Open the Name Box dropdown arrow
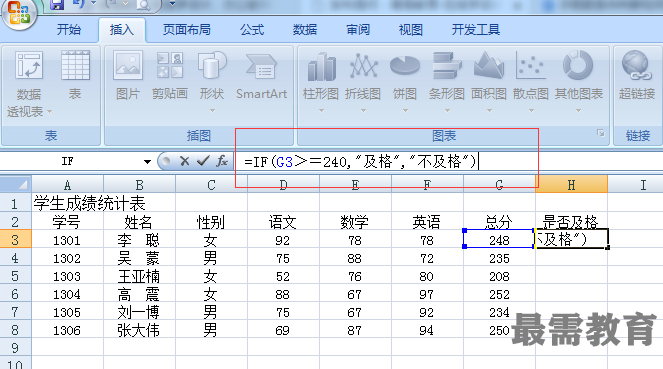663x369 pixels. tap(147, 161)
